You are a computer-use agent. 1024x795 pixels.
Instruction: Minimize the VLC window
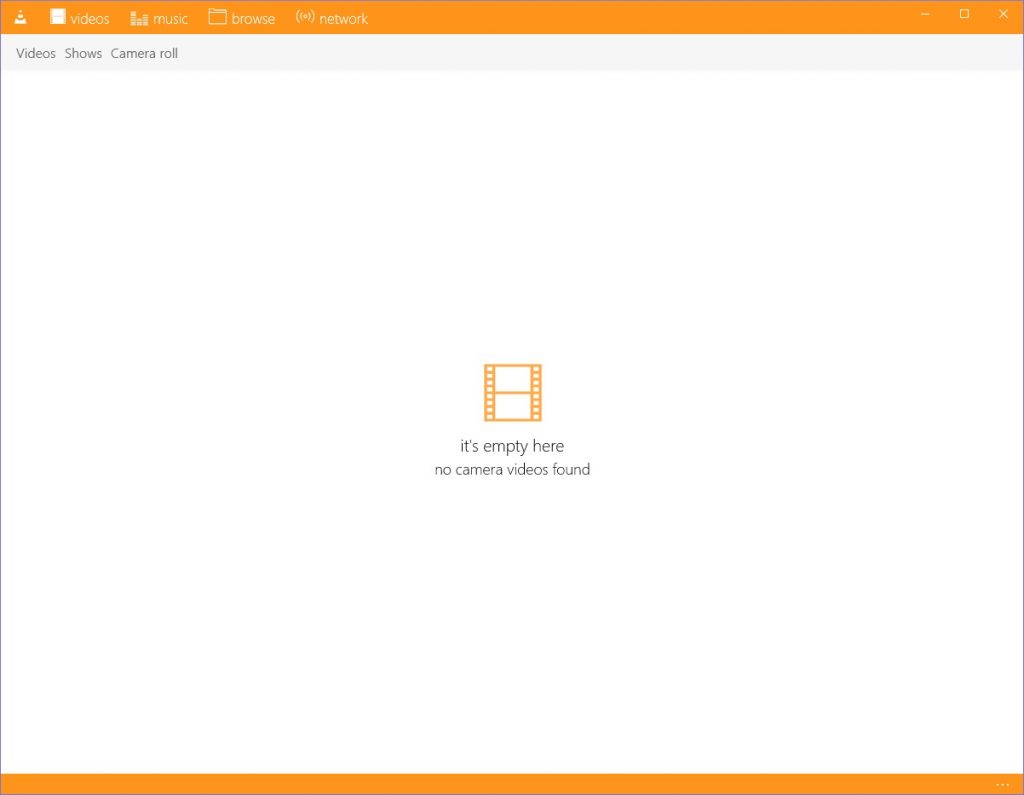[924, 14]
